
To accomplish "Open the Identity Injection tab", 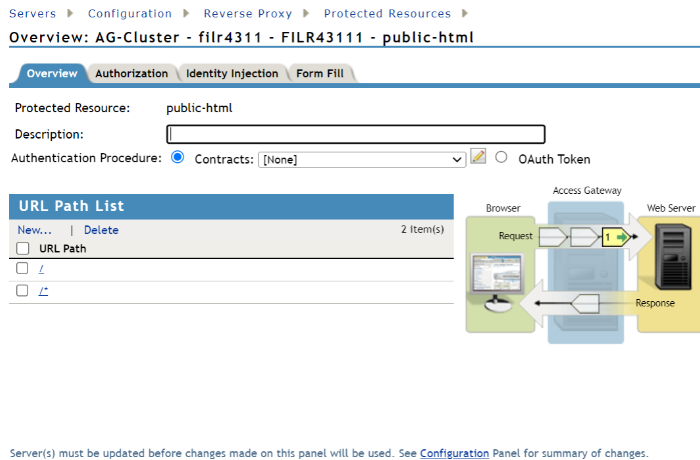I will (x=232, y=74).
